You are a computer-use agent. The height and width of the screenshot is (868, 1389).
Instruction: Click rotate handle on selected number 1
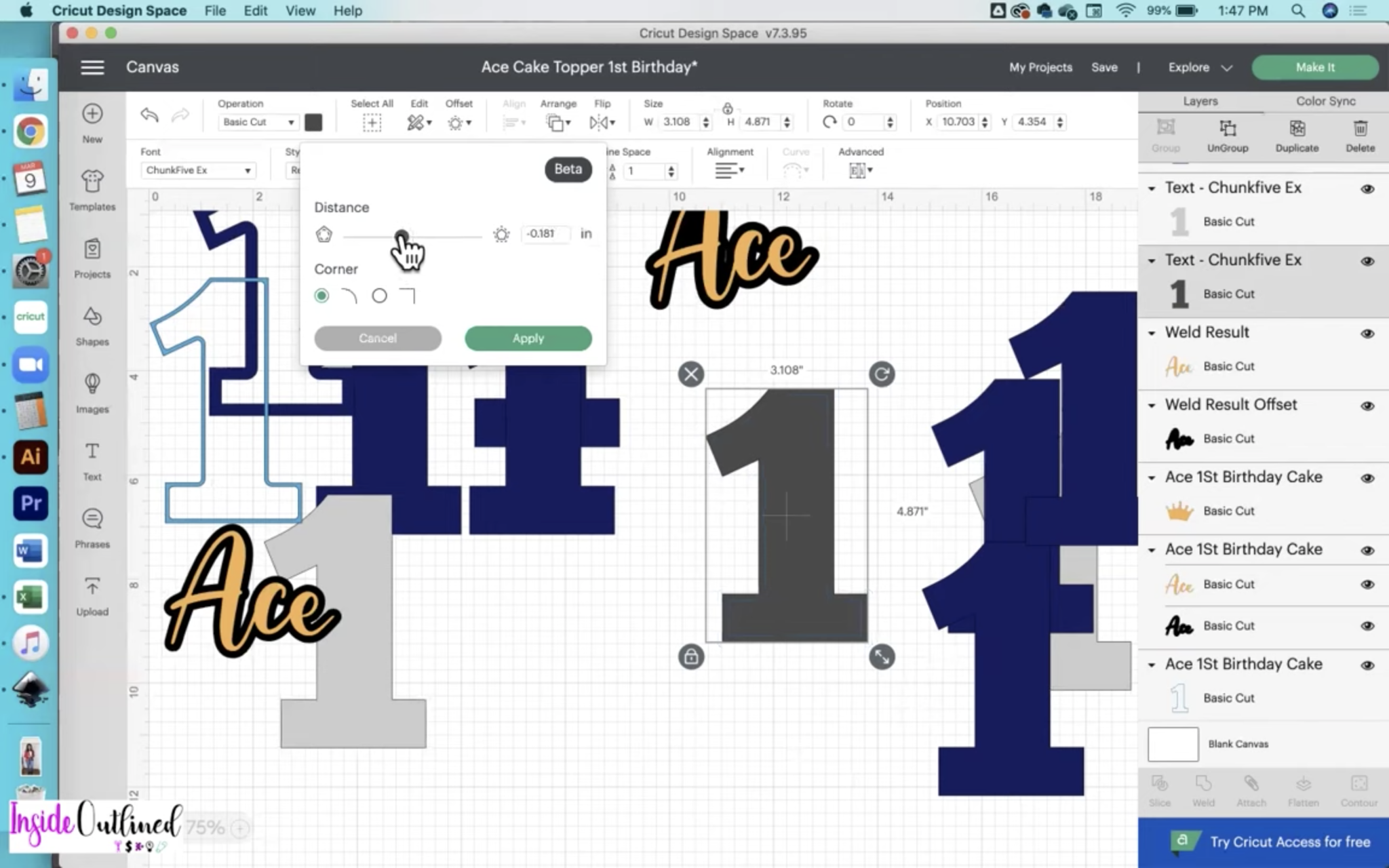click(x=882, y=374)
